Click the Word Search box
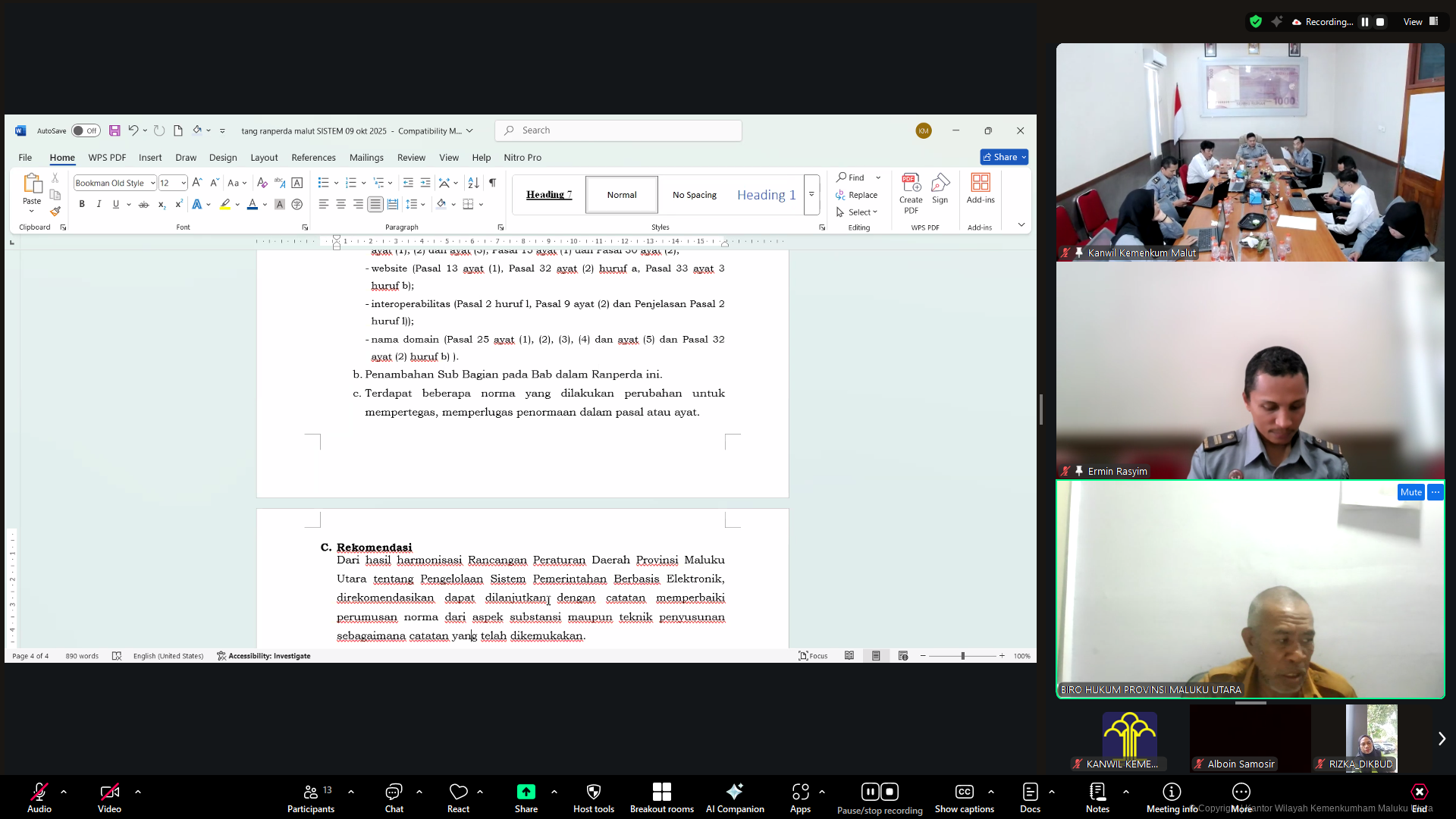 point(618,130)
